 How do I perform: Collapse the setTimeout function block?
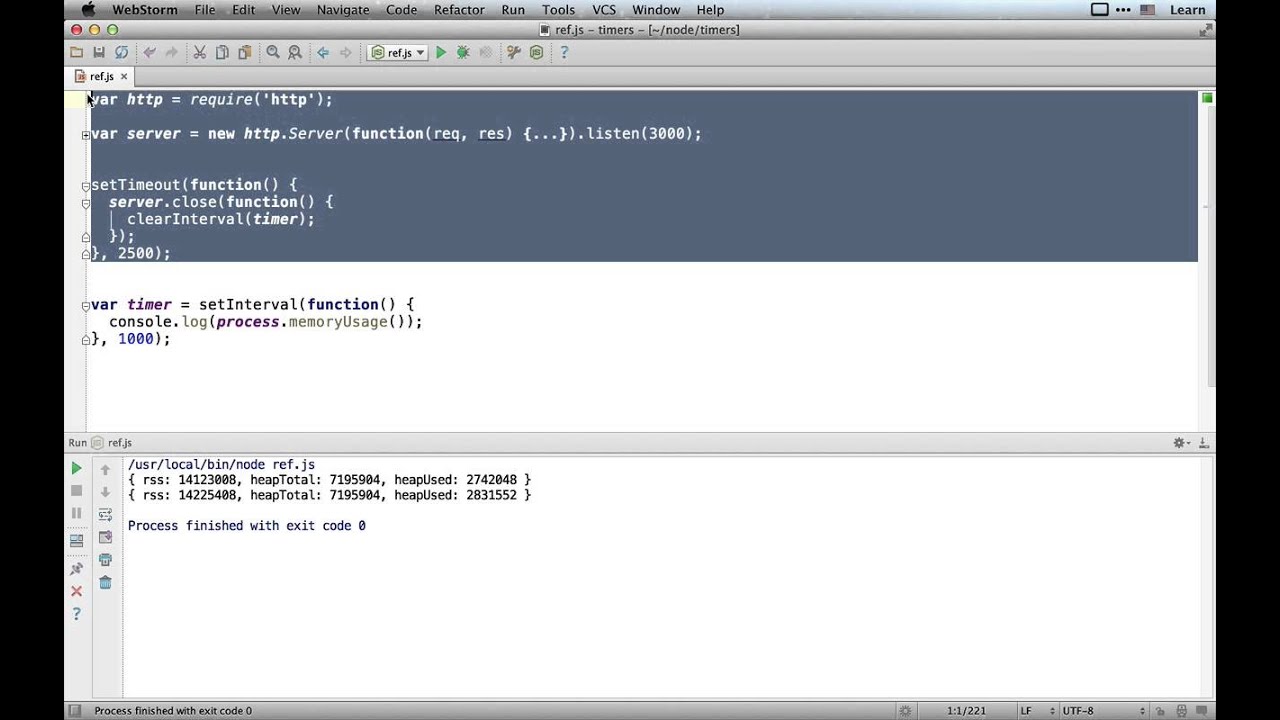tap(85, 186)
